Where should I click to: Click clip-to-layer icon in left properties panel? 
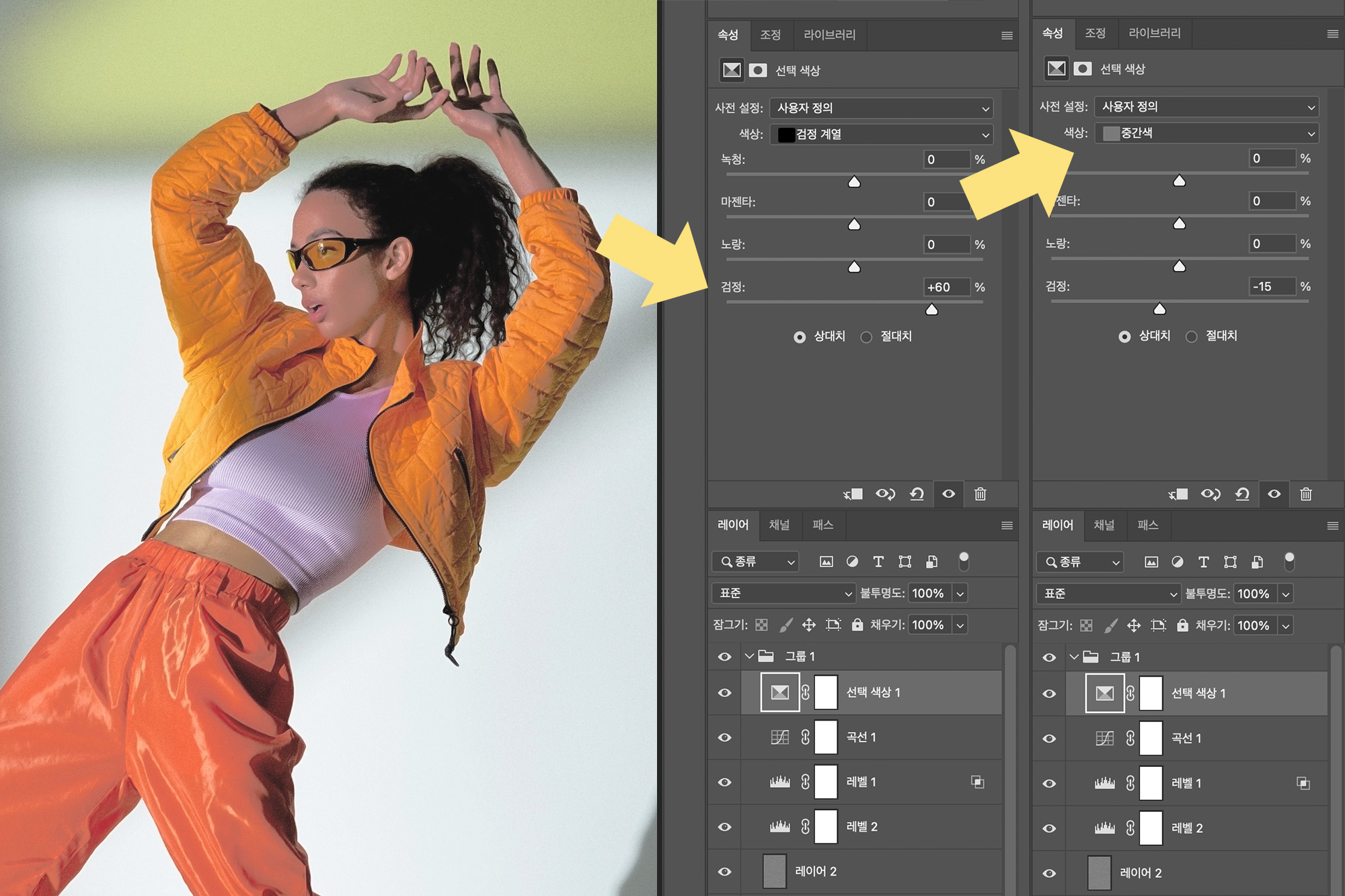pyautogui.click(x=853, y=494)
